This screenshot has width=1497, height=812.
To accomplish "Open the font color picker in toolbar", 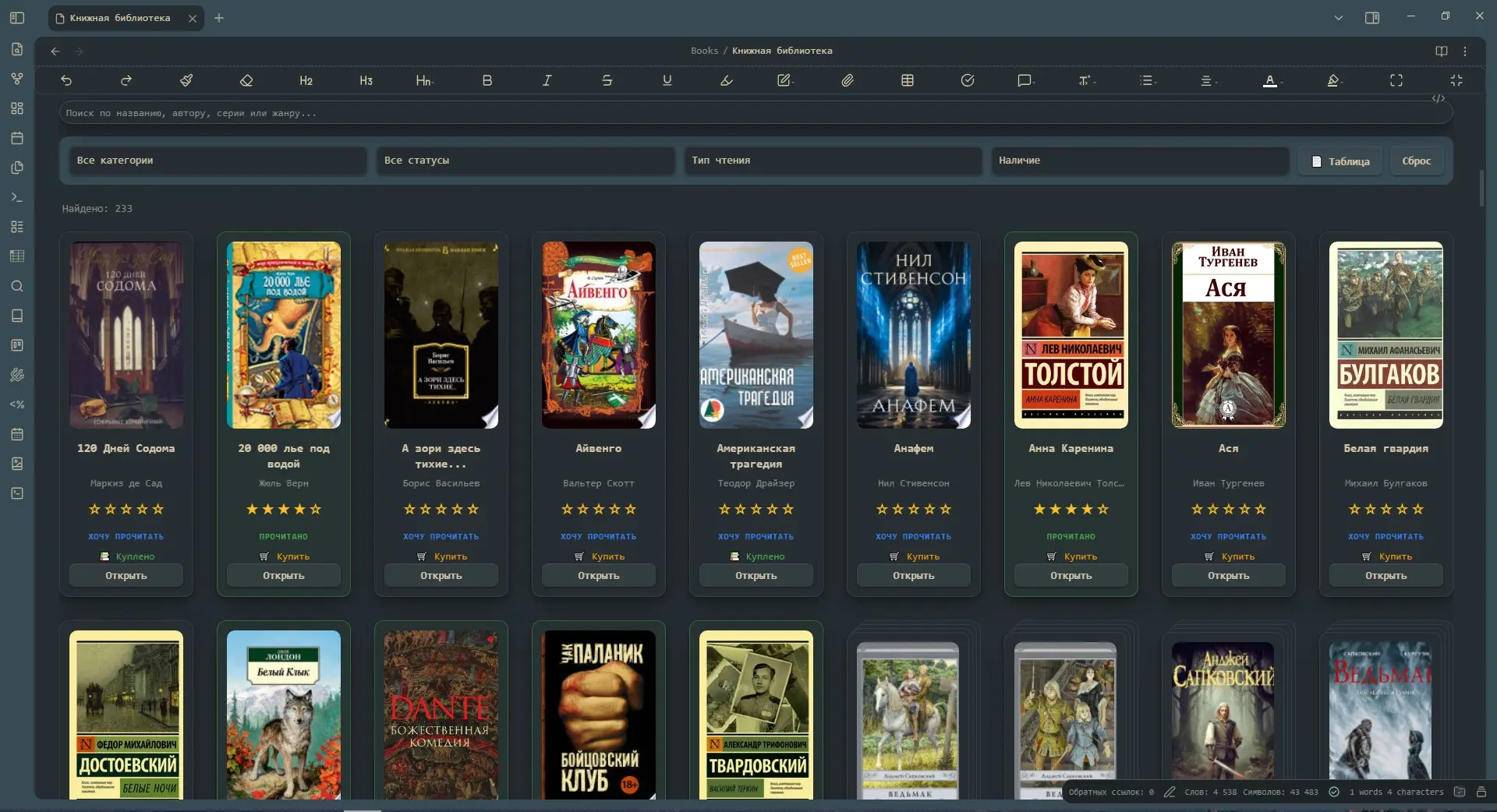I will pos(1270,80).
